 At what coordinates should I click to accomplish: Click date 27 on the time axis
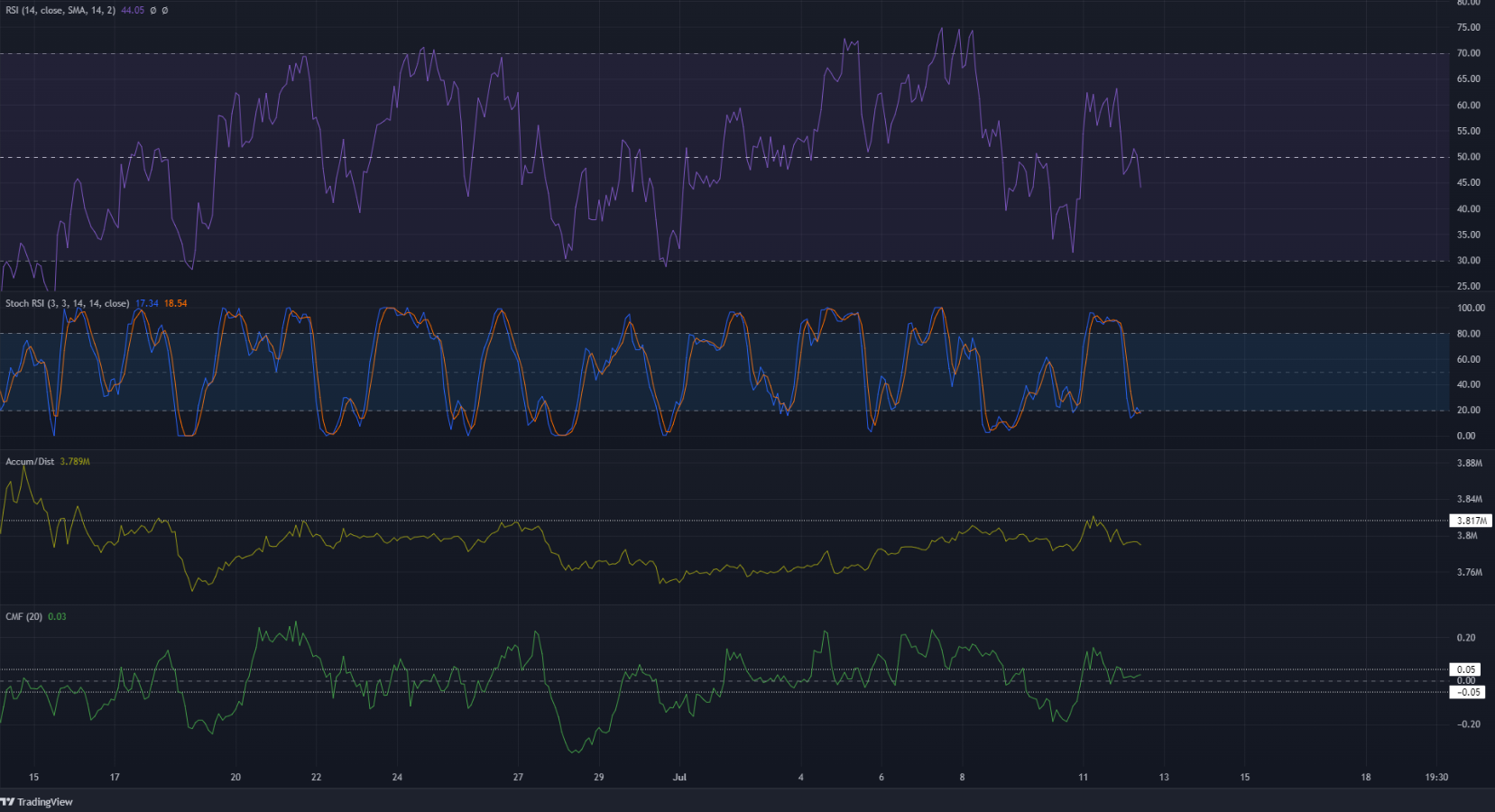518,777
